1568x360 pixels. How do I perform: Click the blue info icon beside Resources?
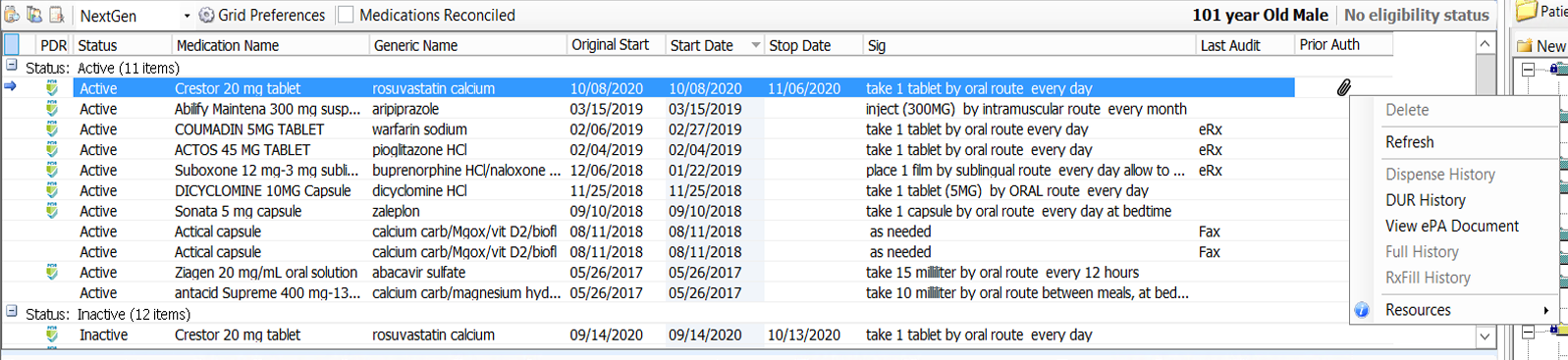pos(1362,310)
